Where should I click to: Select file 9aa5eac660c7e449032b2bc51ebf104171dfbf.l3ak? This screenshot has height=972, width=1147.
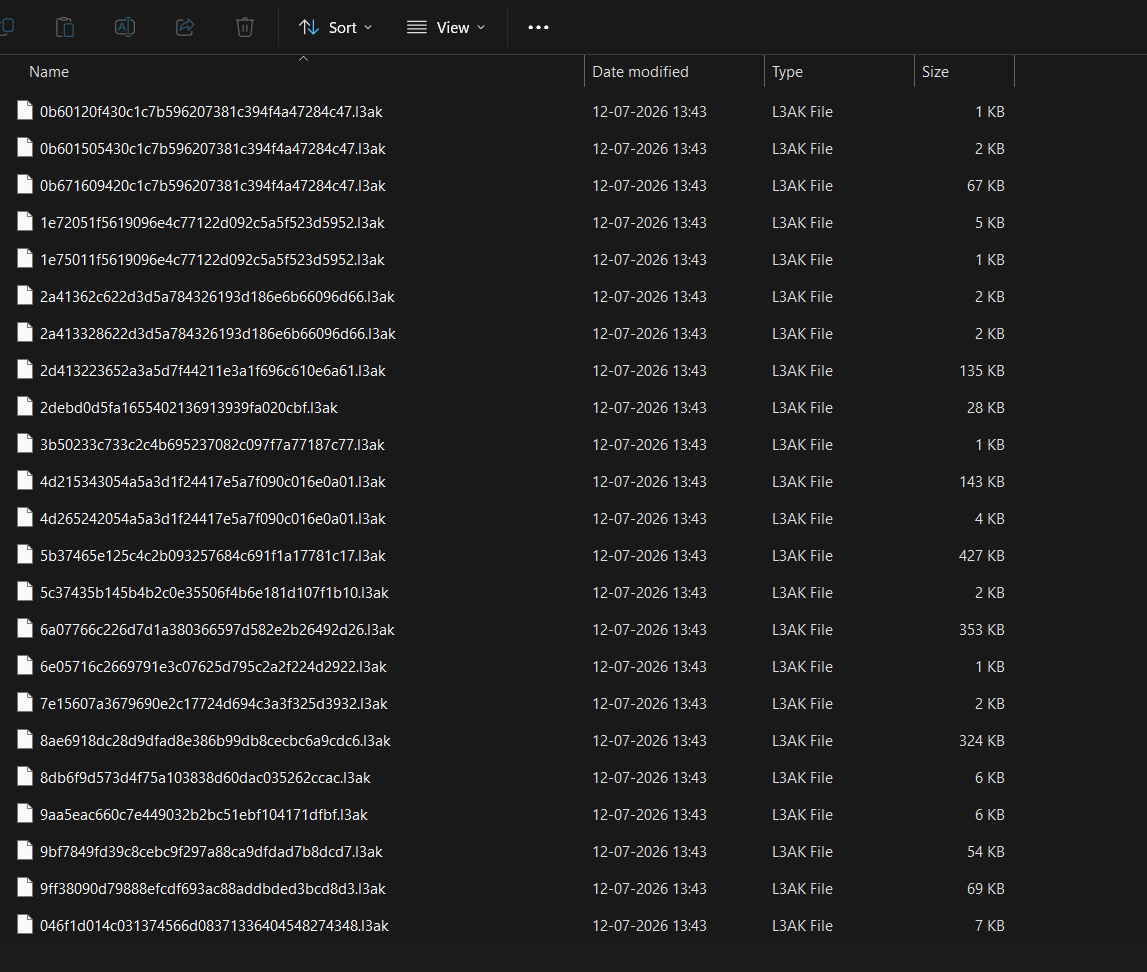(204, 815)
